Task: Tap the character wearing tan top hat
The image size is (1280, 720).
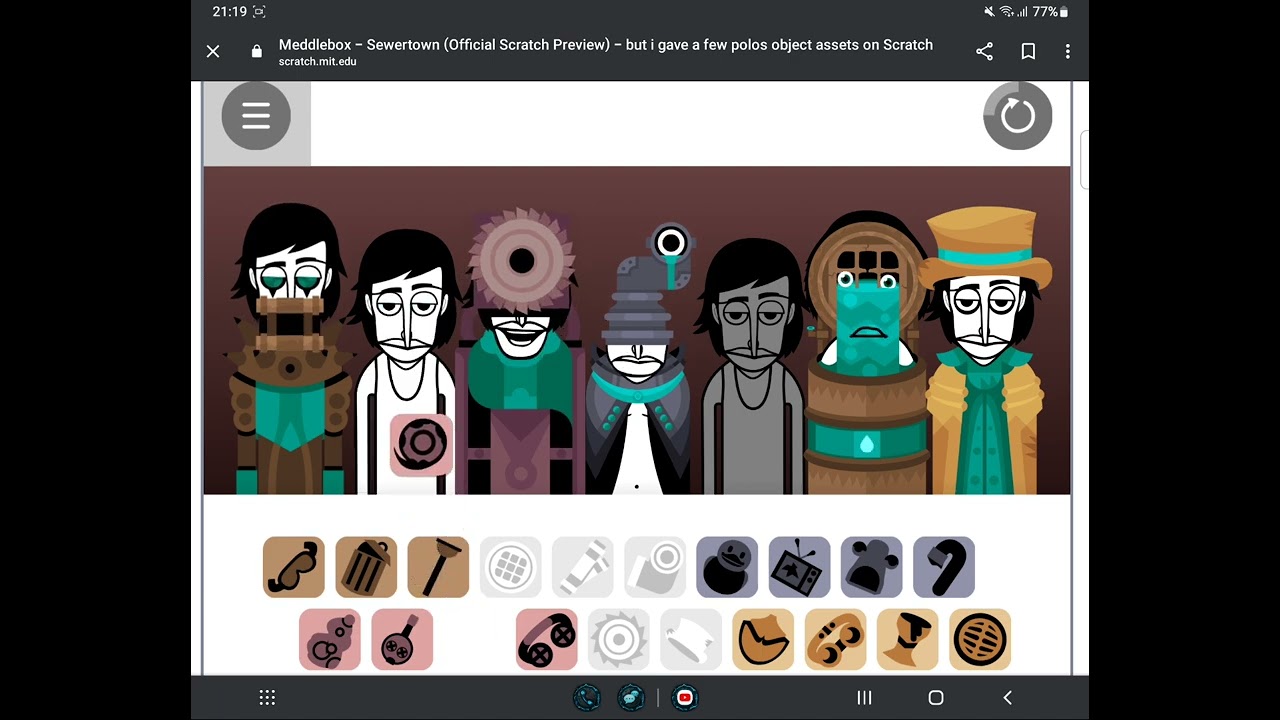Action: pyautogui.click(x=985, y=350)
